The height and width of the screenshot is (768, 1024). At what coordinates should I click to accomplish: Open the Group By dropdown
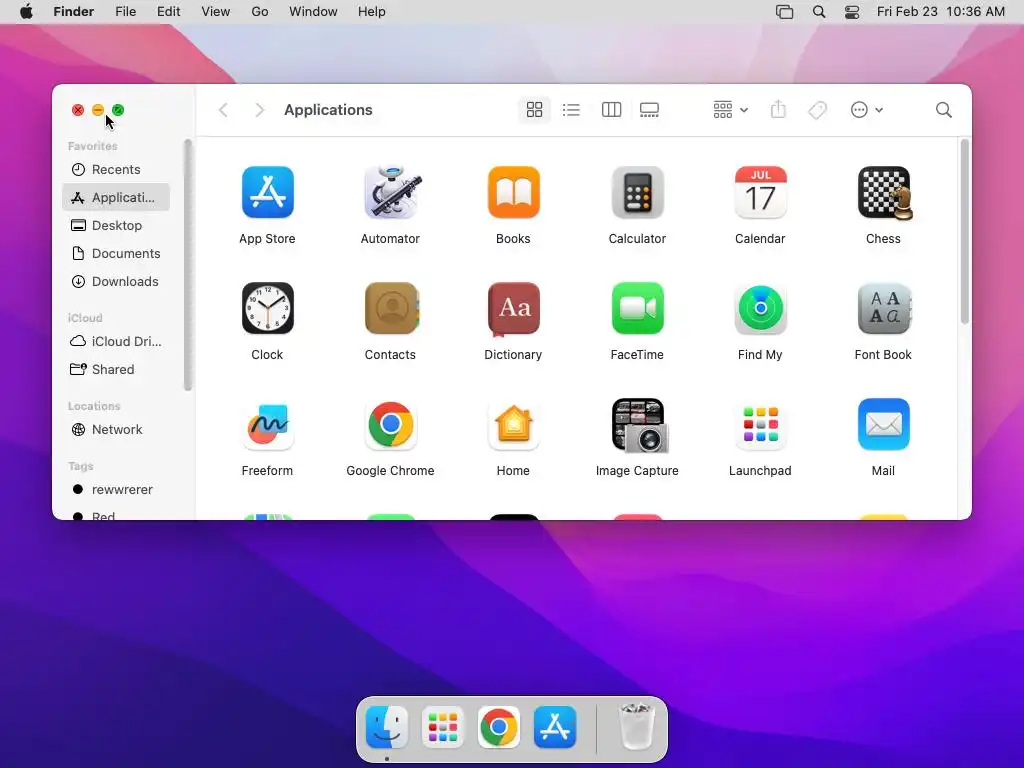pos(730,110)
